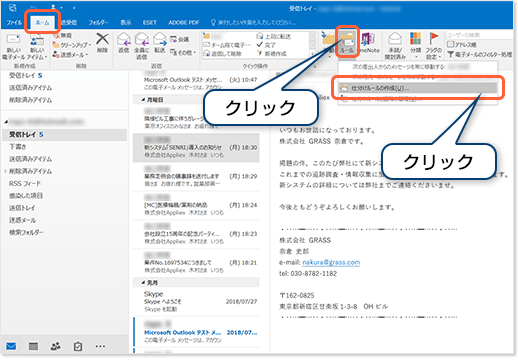
Task: Click the three-dots more navigation options
Action: [100, 346]
